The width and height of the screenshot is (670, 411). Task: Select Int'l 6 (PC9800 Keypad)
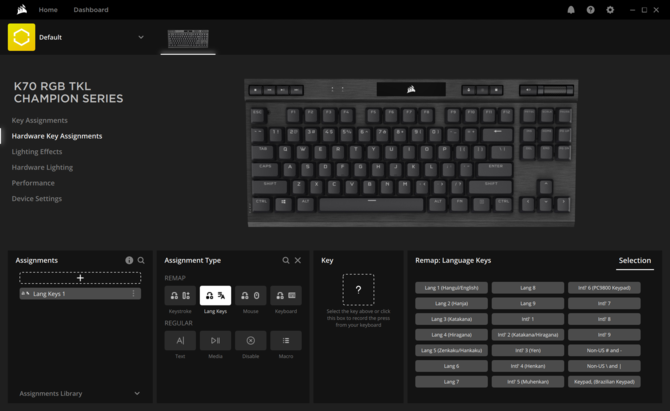pyautogui.click(x=604, y=288)
